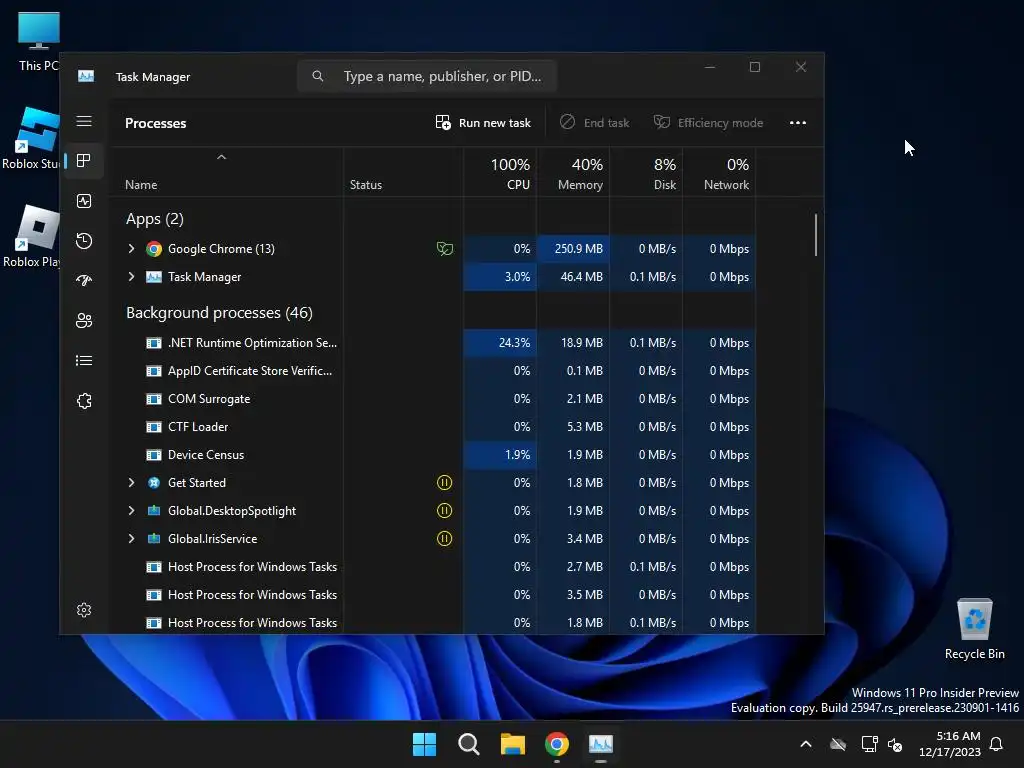Sort by the Network column header
This screenshot has height=768, width=1024.
pos(720,173)
